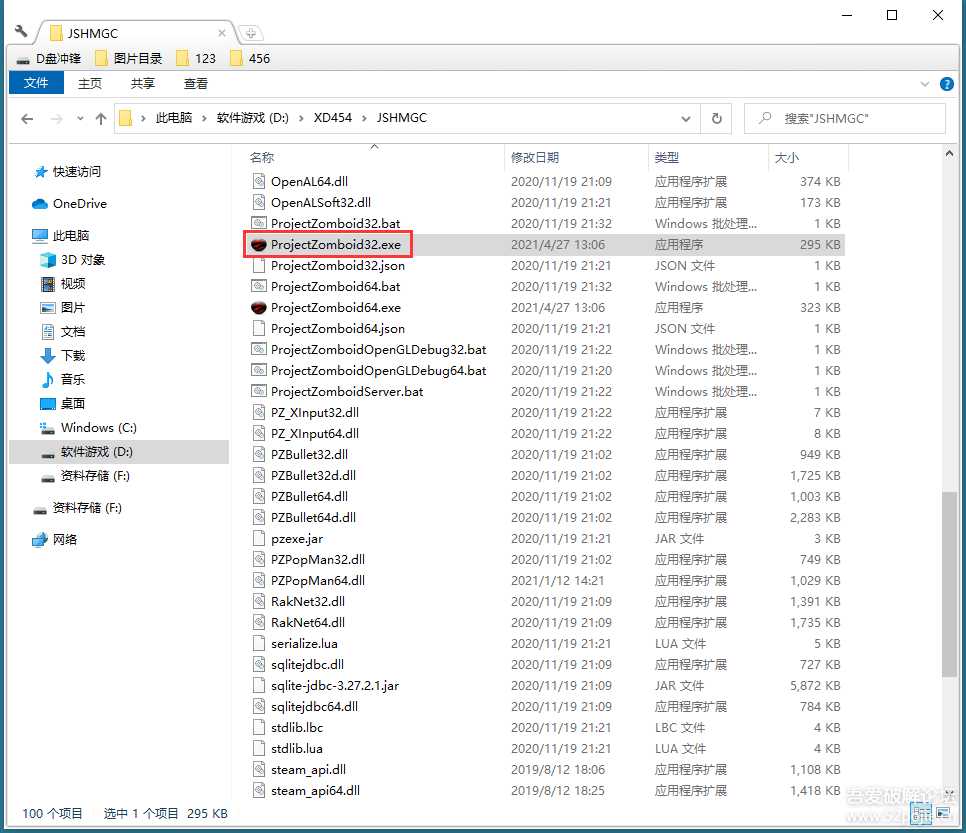
Task: Open the 图片目录 bookmark folder
Action: click(x=130, y=58)
